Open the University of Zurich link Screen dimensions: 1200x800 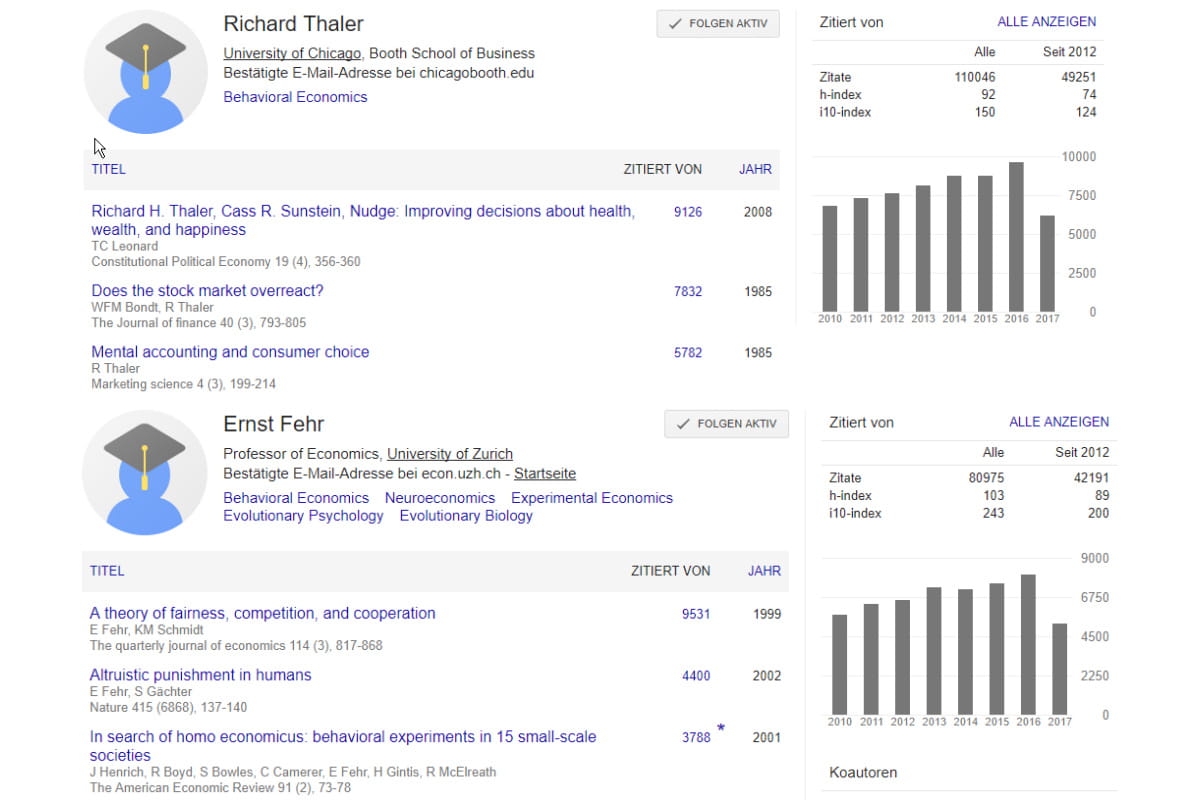coord(450,454)
